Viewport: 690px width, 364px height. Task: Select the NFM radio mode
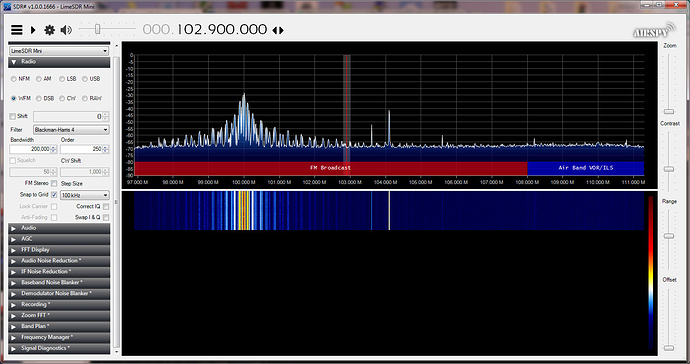[14, 79]
